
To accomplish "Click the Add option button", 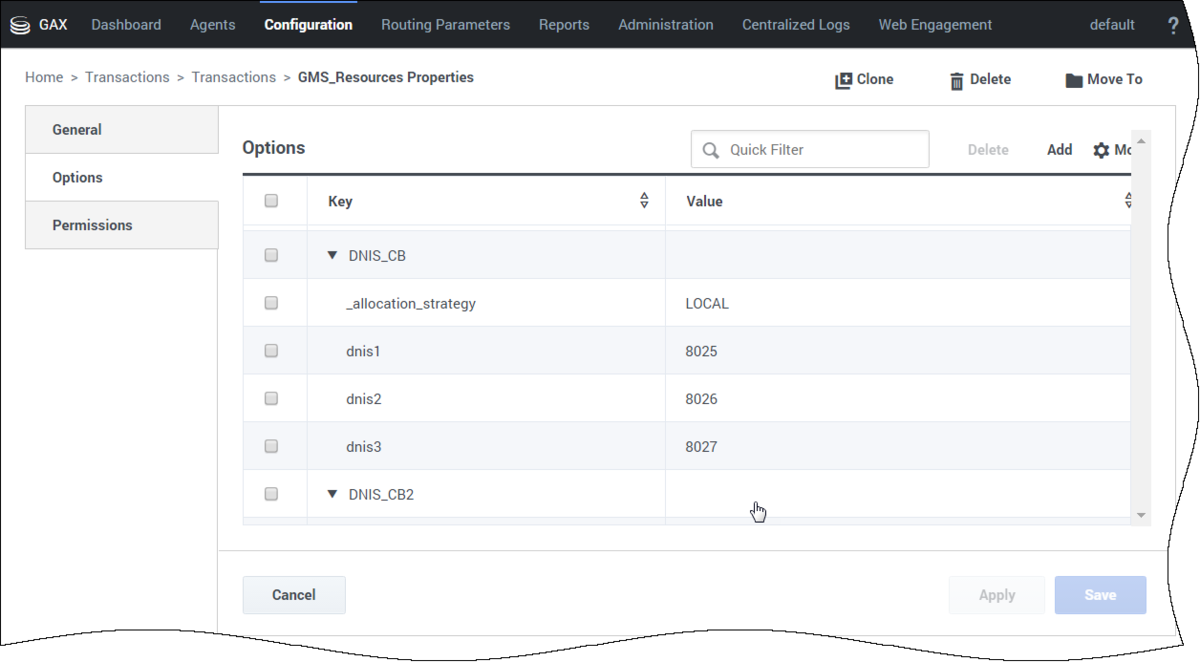I will 1059,150.
